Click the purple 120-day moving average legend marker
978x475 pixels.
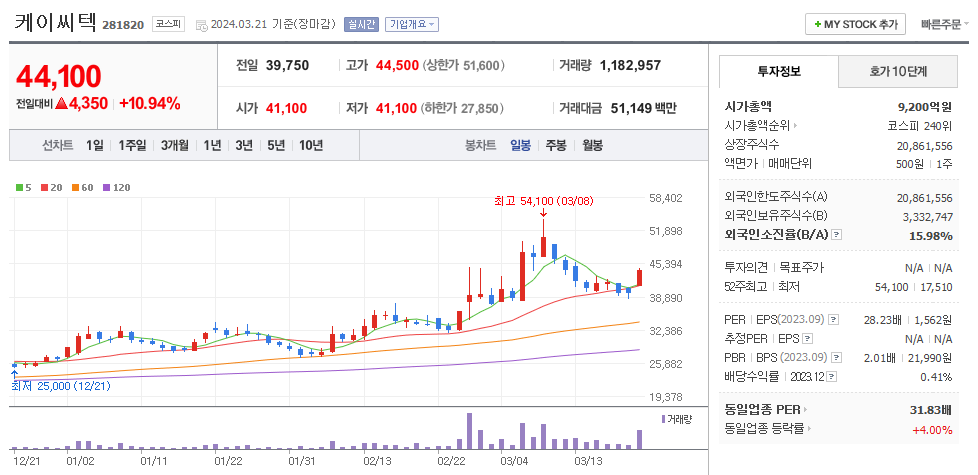[x=106, y=187]
